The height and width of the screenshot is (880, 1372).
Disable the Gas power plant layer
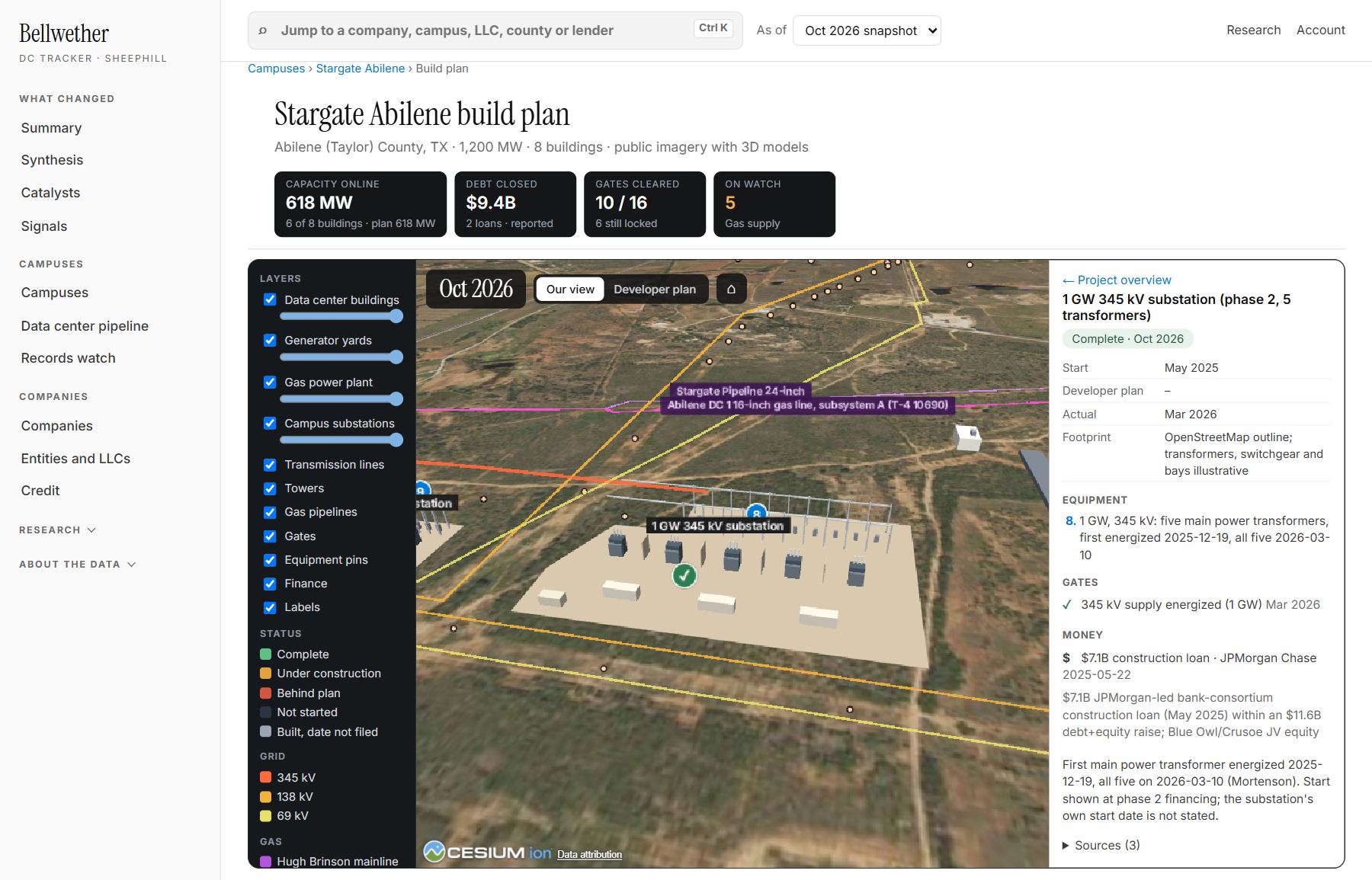(270, 382)
